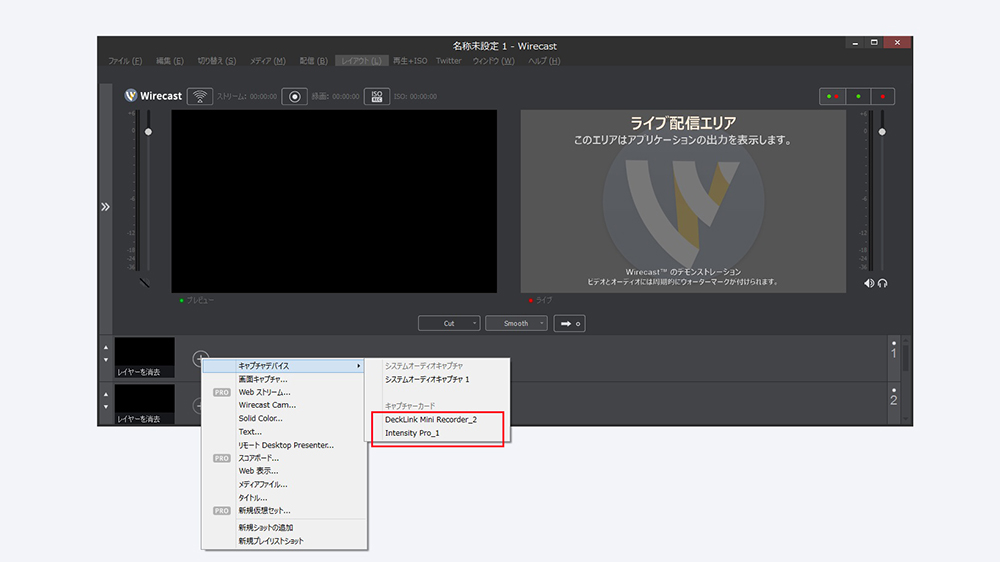The image size is (1000, 562).
Task: Open the Smooth transition dropdown
Action: [516, 323]
